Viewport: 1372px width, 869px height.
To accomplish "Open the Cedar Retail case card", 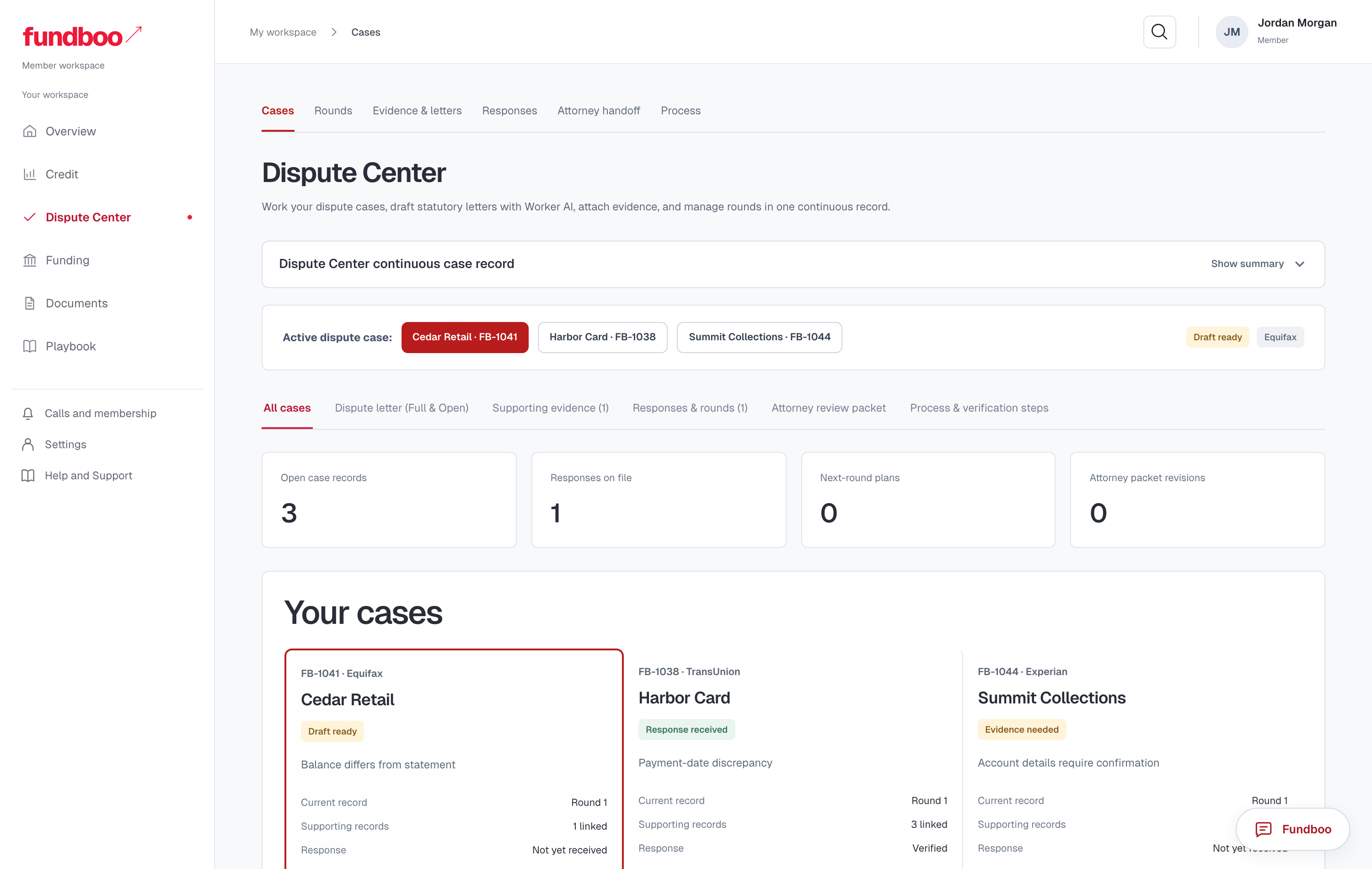I will pyautogui.click(x=454, y=759).
